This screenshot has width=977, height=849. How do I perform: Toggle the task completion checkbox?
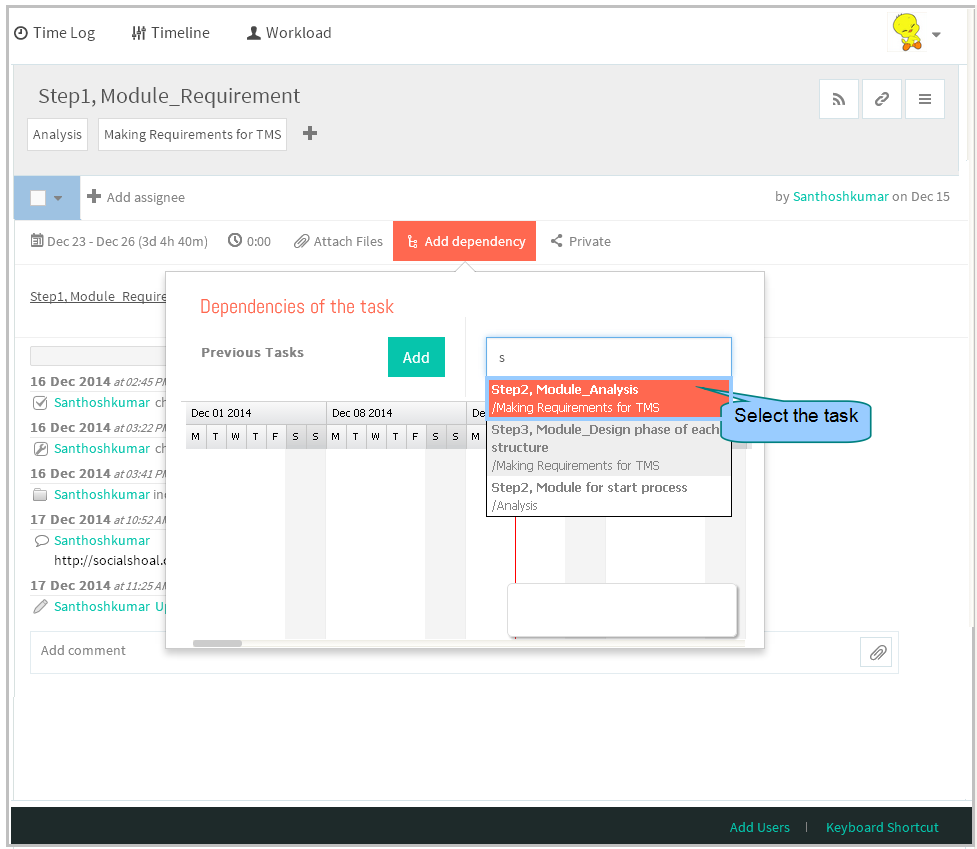pos(38,198)
